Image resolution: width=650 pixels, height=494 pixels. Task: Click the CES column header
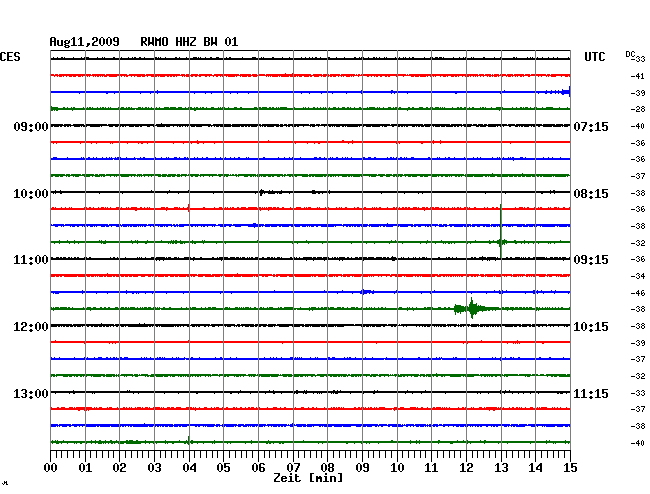pyautogui.click(x=10, y=57)
